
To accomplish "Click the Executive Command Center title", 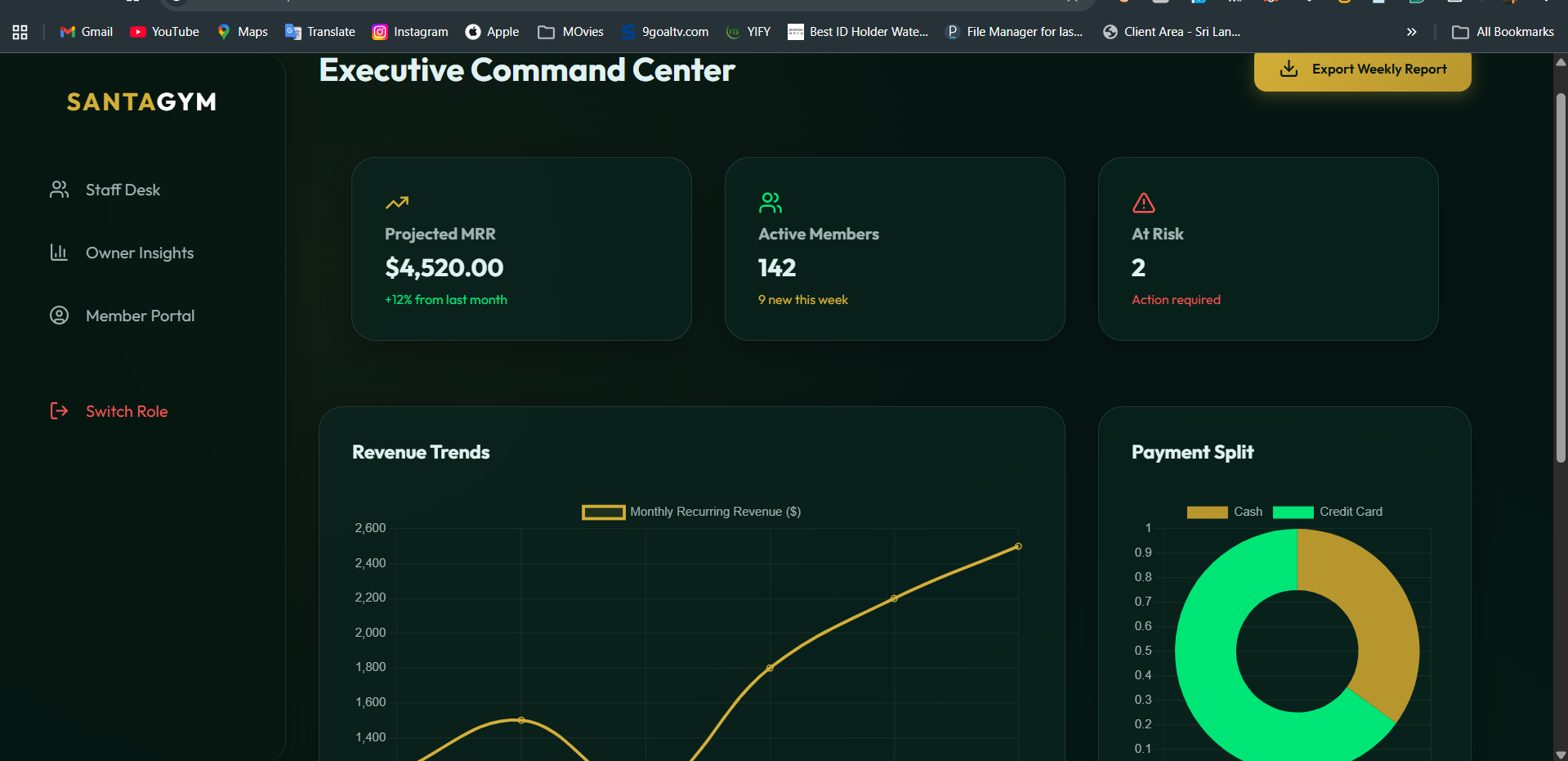I will coord(527,70).
